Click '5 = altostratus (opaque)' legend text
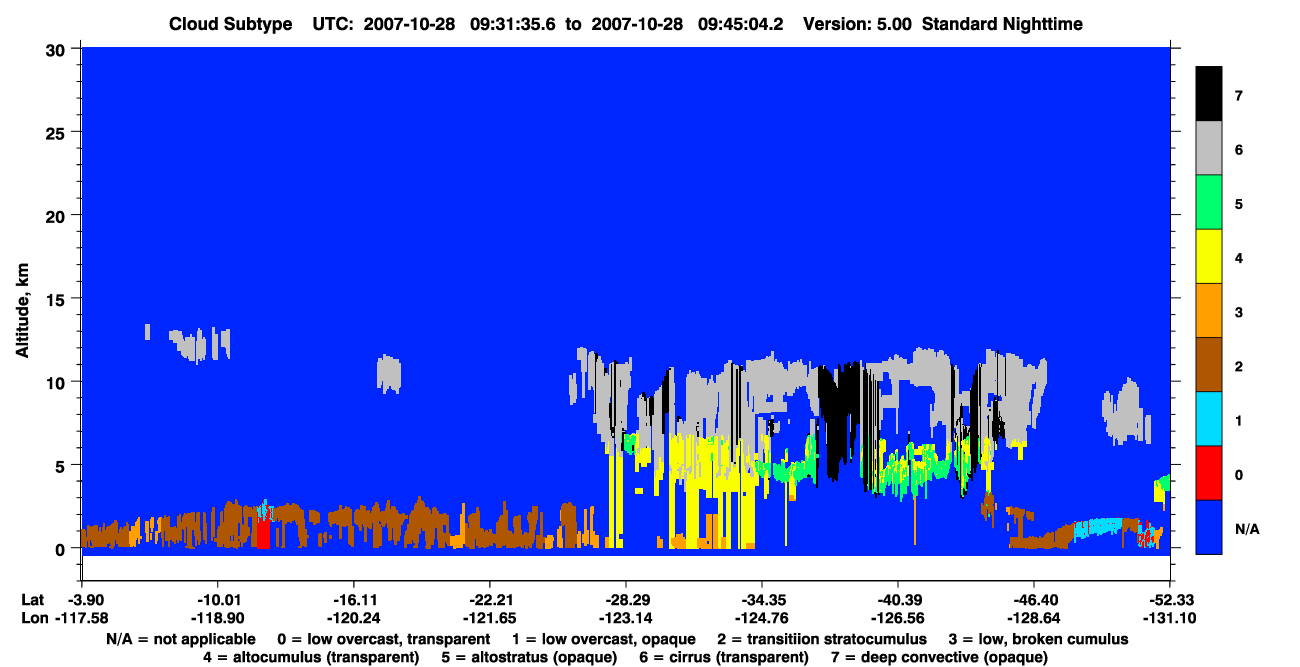 [x=527, y=657]
